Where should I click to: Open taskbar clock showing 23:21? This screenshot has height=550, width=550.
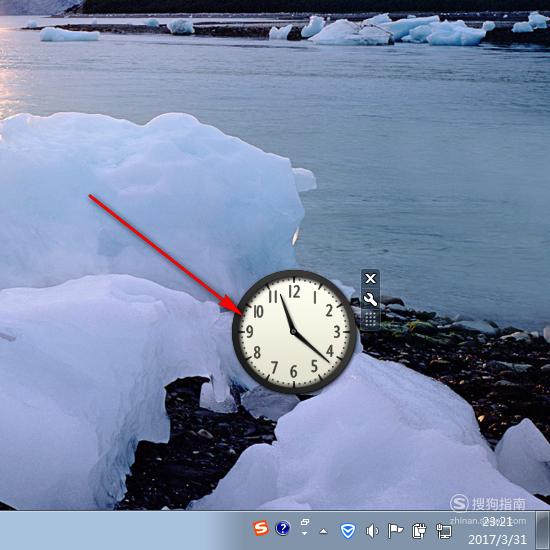(x=497, y=522)
